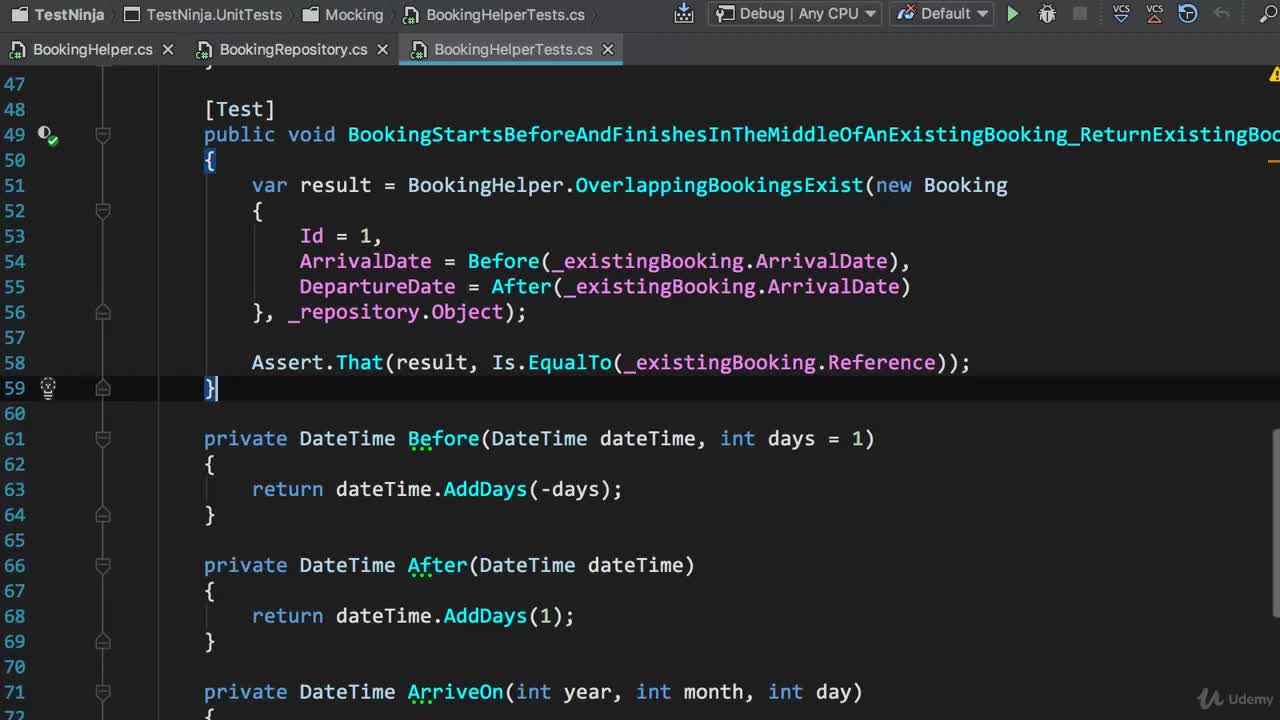Click the lightbulb quick-fix icon at line 59
Viewport: 1280px width, 720px height.
(x=47, y=388)
